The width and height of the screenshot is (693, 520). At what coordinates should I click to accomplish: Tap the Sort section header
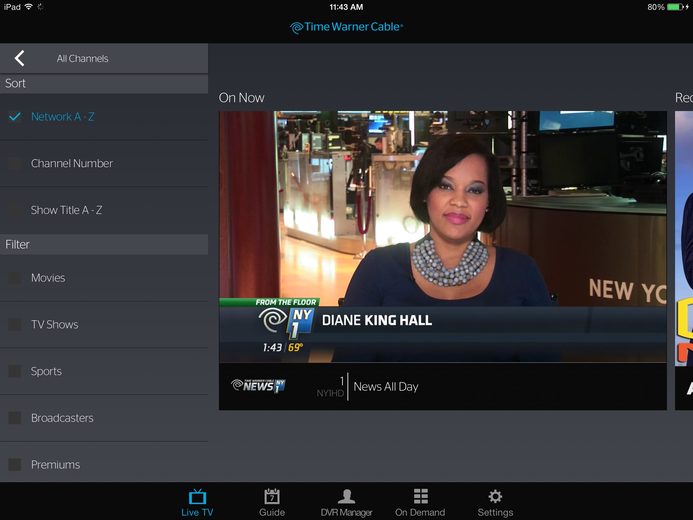[x=104, y=84]
